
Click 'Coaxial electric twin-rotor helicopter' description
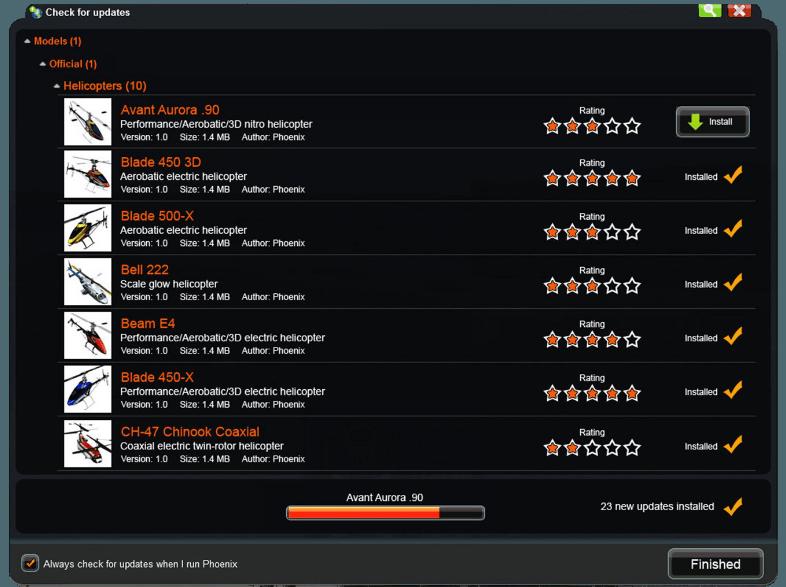[202, 446]
